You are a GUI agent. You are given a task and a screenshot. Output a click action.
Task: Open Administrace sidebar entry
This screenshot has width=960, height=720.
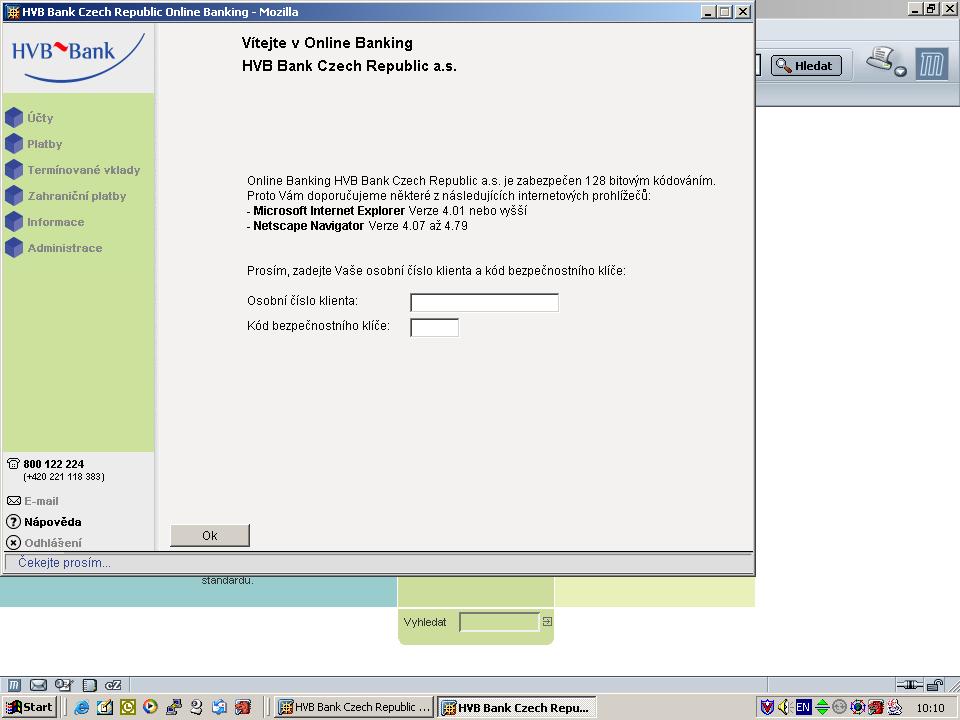click(65, 248)
